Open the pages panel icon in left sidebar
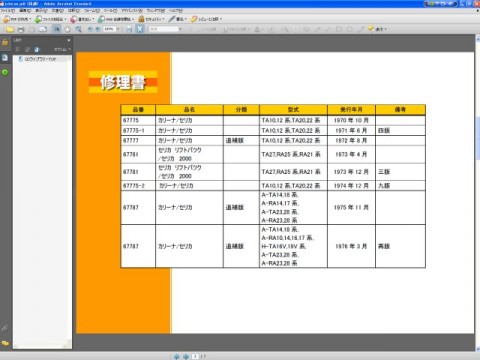This screenshot has width=480, height=360. click(x=5, y=57)
